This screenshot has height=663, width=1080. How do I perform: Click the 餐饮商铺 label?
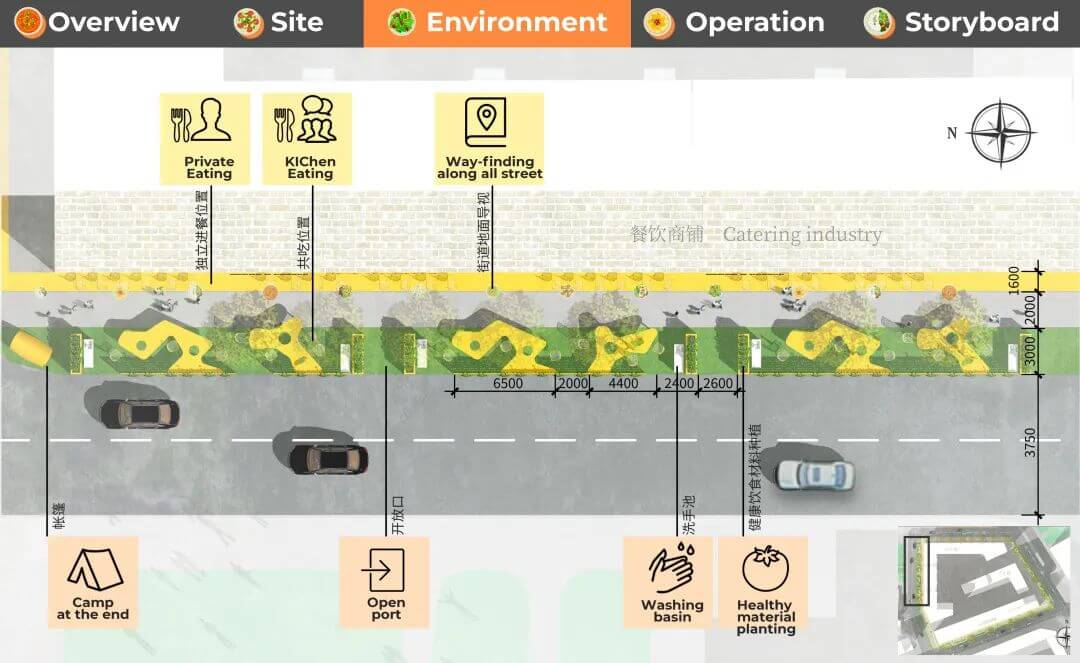[x=667, y=234]
